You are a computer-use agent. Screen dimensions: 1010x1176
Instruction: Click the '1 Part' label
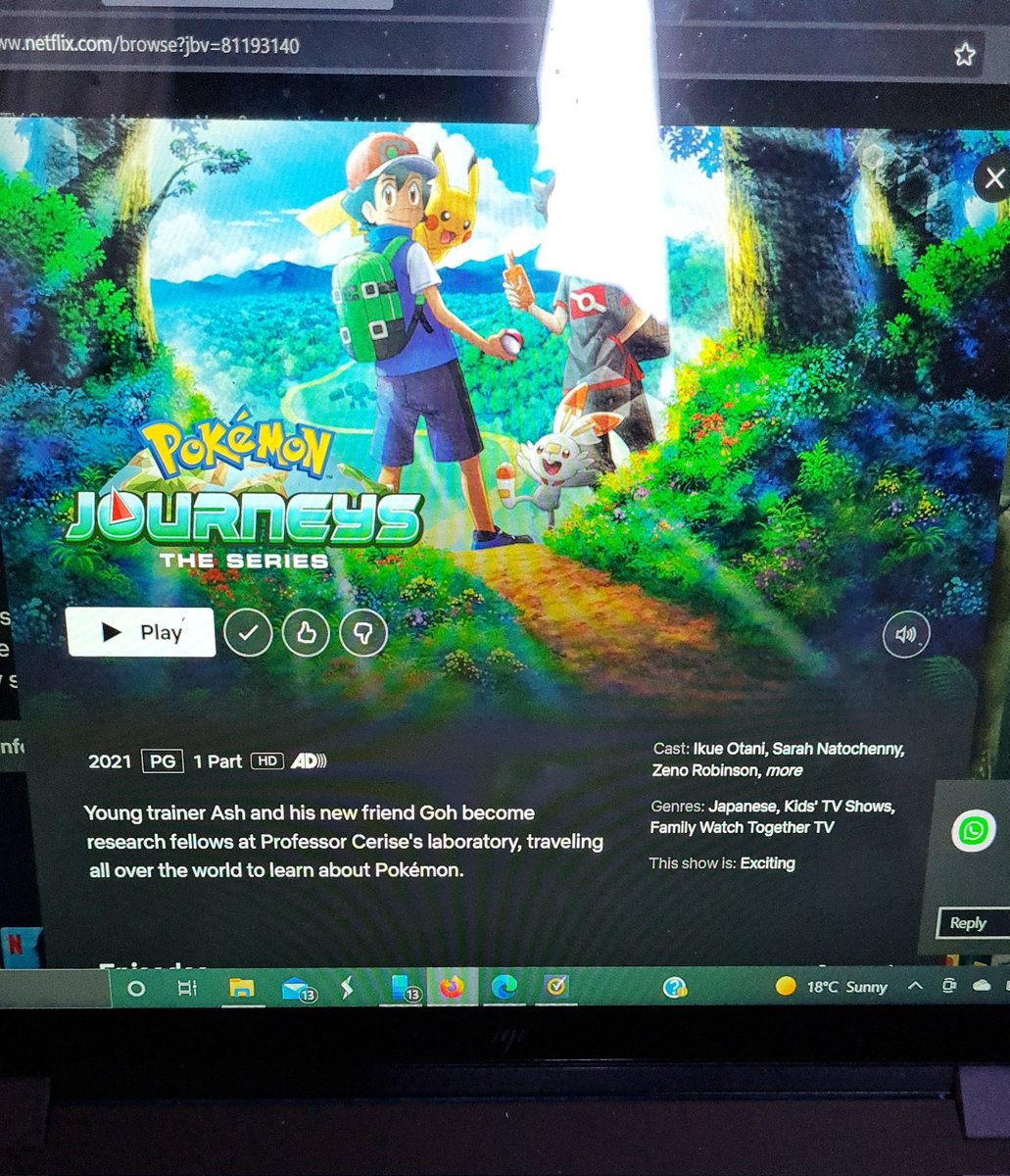(217, 760)
